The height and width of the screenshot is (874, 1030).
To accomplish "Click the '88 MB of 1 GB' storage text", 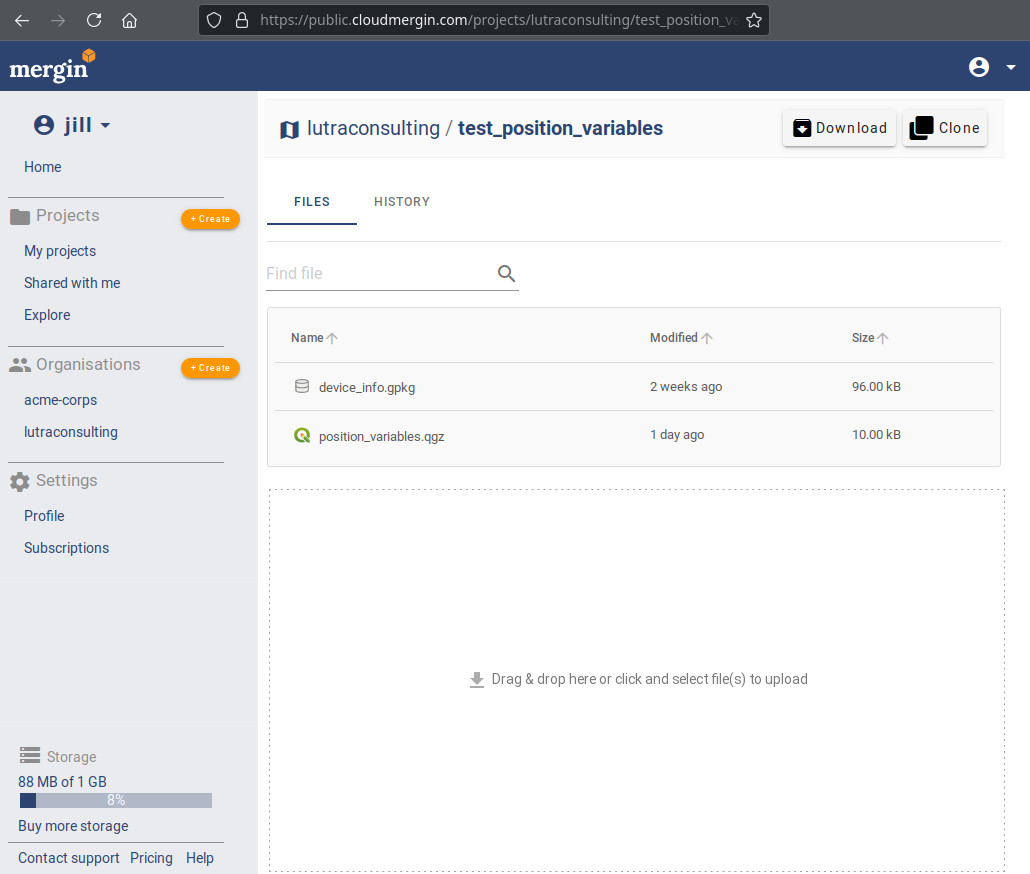I will point(62,782).
